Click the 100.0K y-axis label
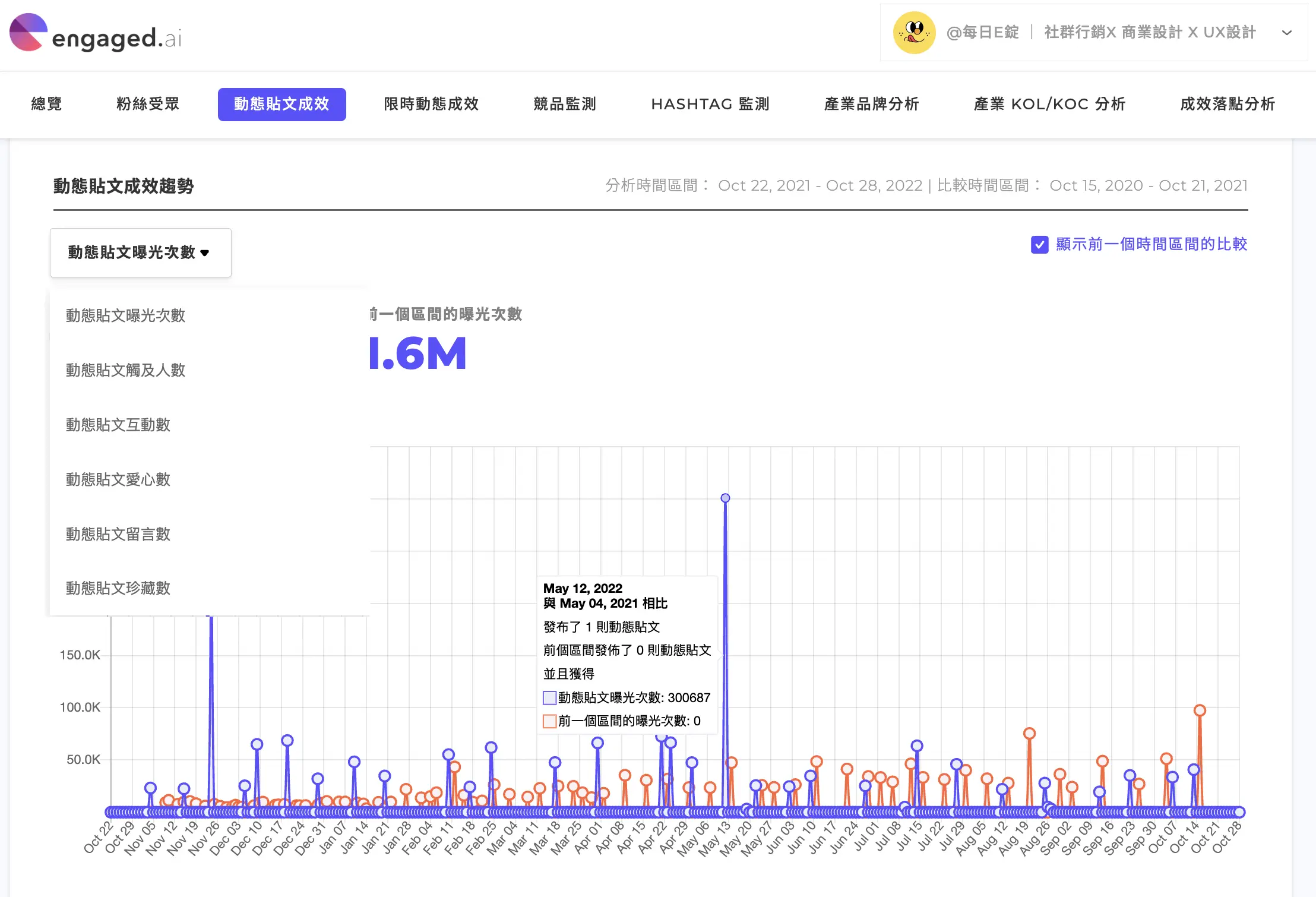The width and height of the screenshot is (1316, 897). pos(80,707)
